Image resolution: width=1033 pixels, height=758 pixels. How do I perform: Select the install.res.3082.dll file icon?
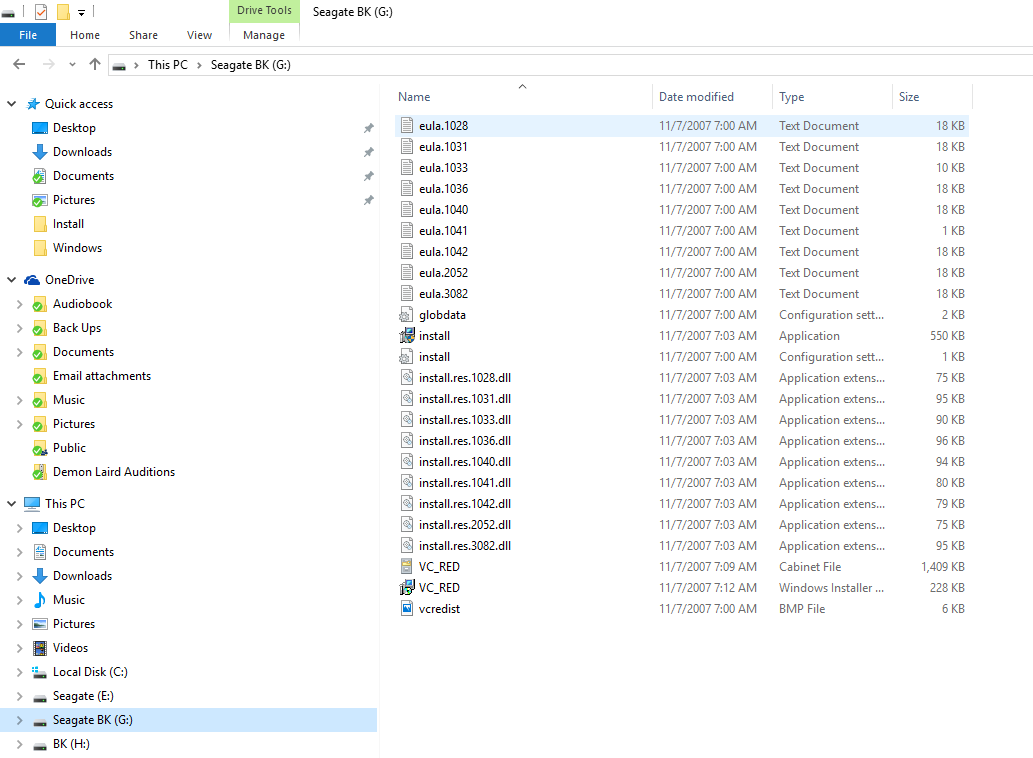407,546
